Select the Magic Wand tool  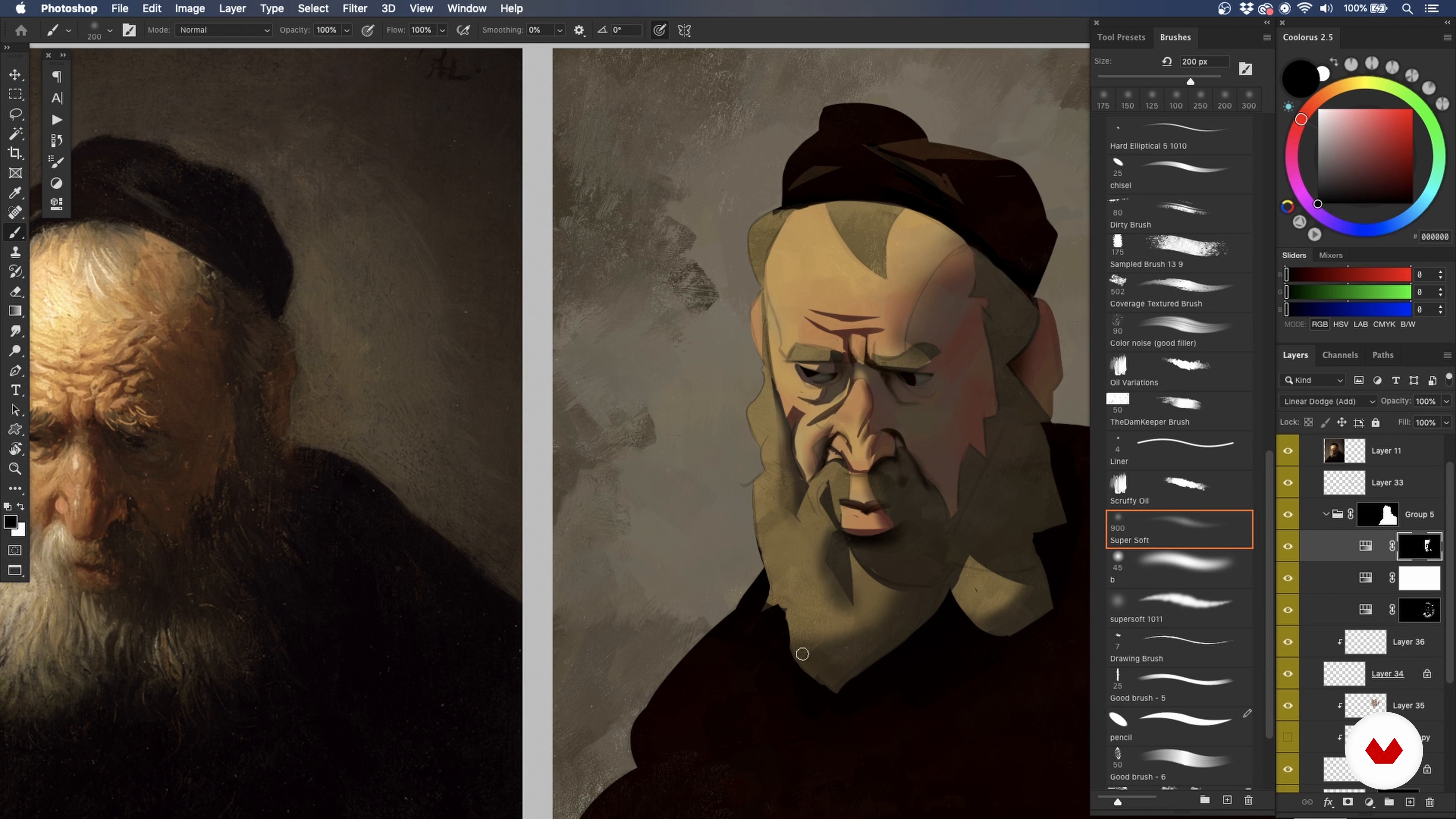click(15, 134)
